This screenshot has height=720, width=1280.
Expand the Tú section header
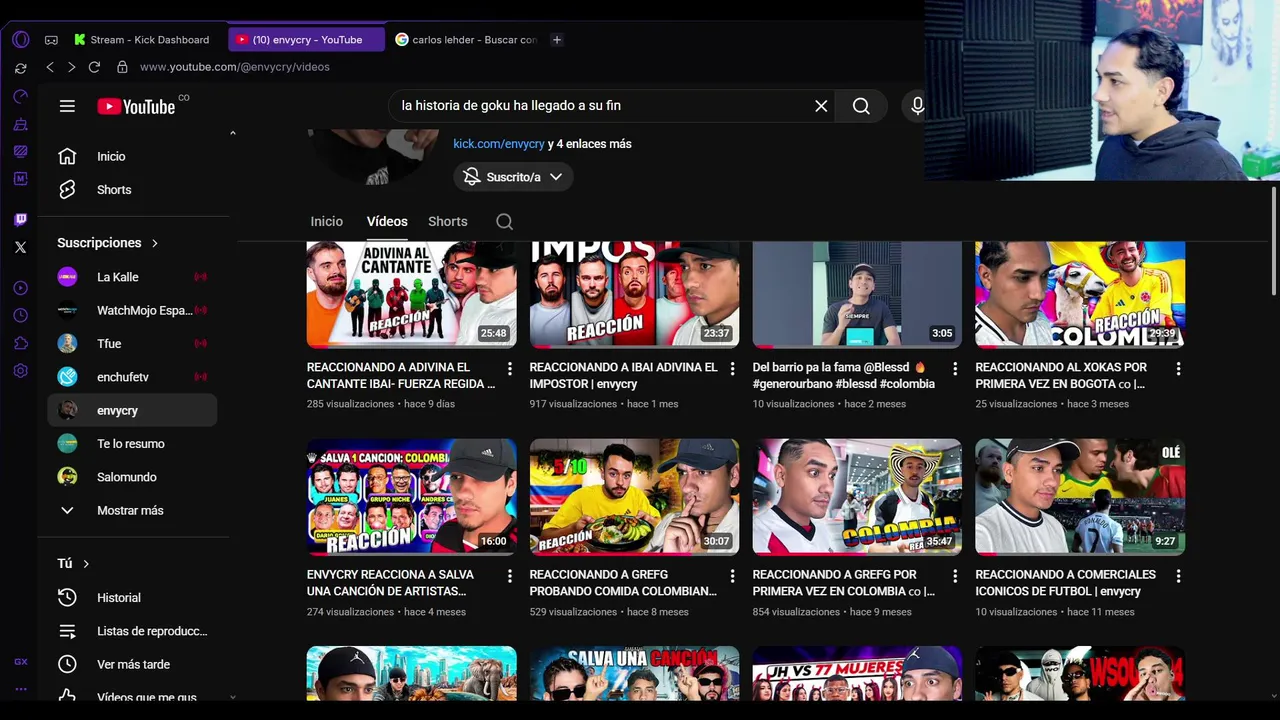click(74, 564)
